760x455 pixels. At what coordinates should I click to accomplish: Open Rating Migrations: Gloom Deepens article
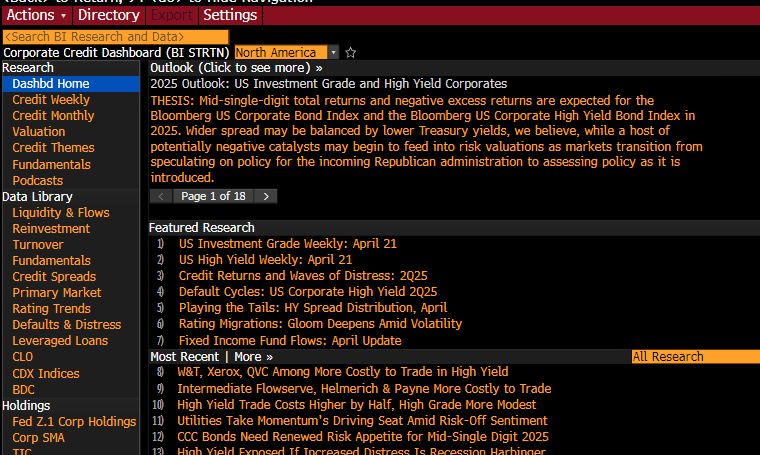320,324
